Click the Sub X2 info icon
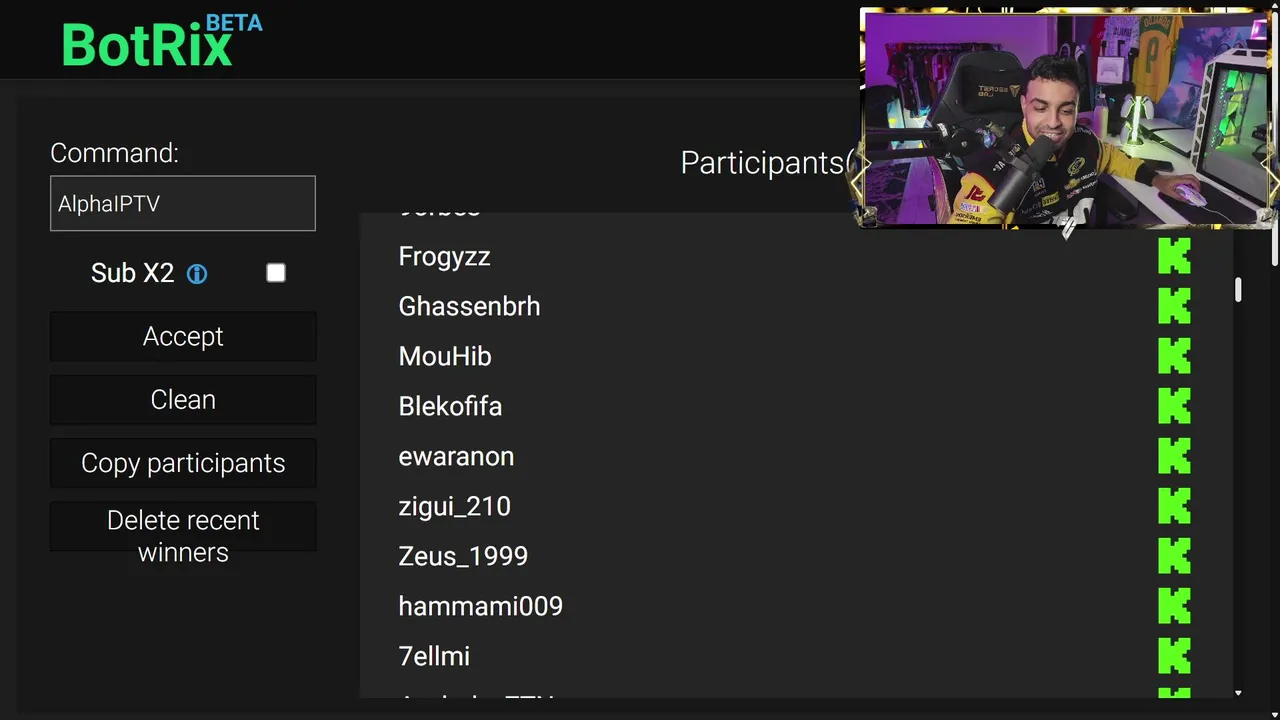The height and width of the screenshot is (720, 1280). click(197, 274)
